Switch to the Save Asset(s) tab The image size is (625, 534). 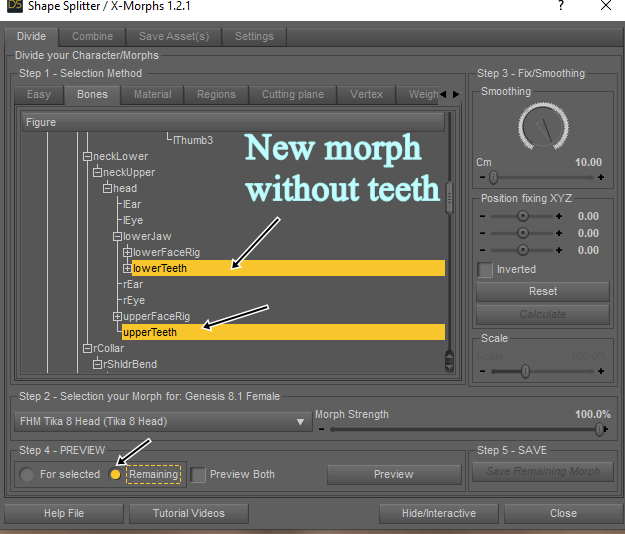[174, 36]
